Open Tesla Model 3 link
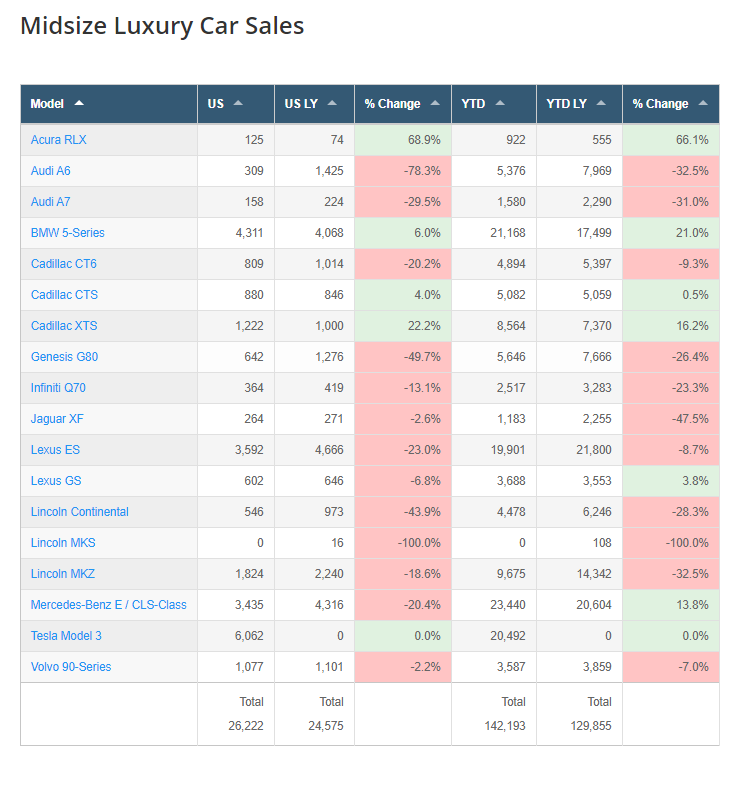This screenshot has width=736, height=786. click(66, 636)
